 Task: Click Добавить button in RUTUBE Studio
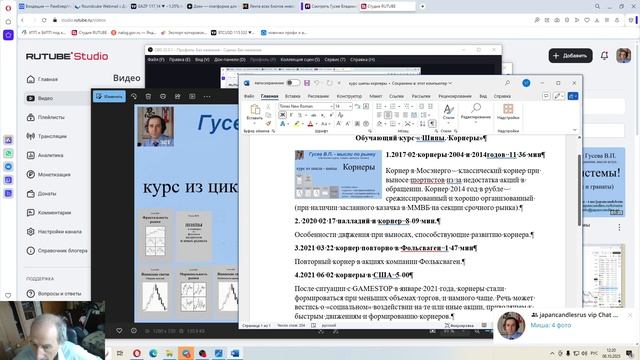pyautogui.click(x=570, y=56)
